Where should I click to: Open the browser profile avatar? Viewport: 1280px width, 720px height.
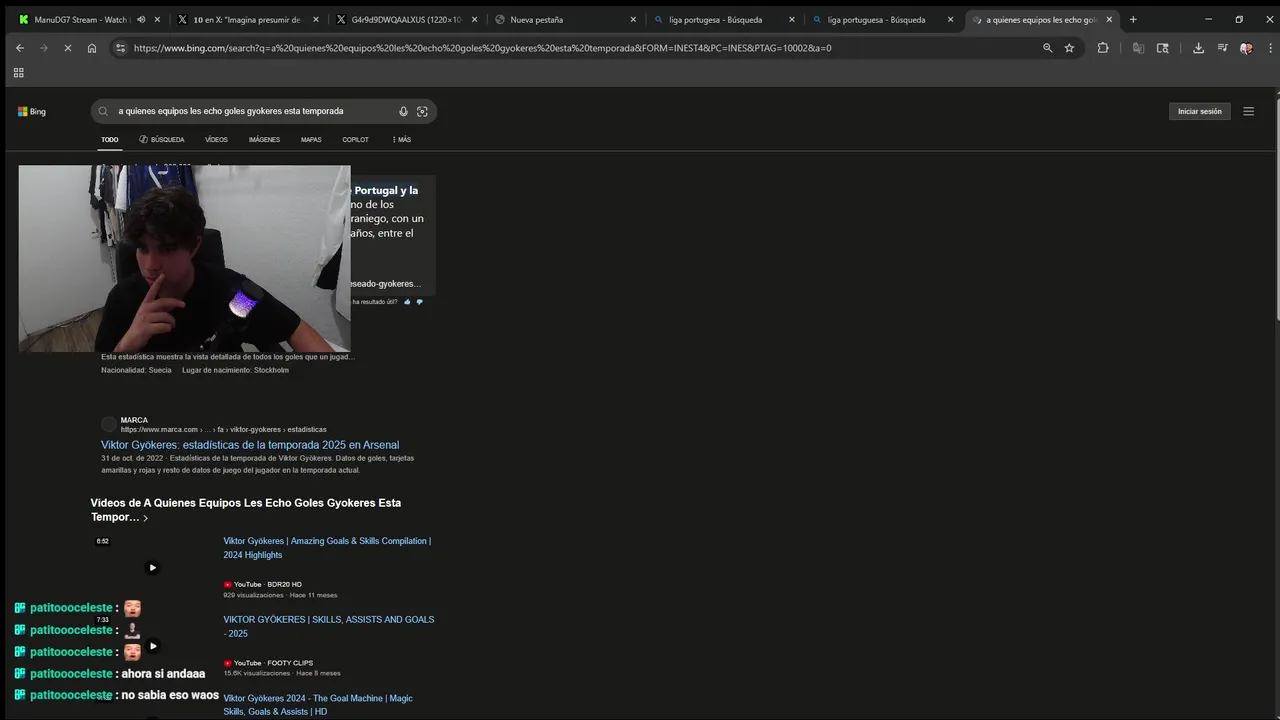1246,48
